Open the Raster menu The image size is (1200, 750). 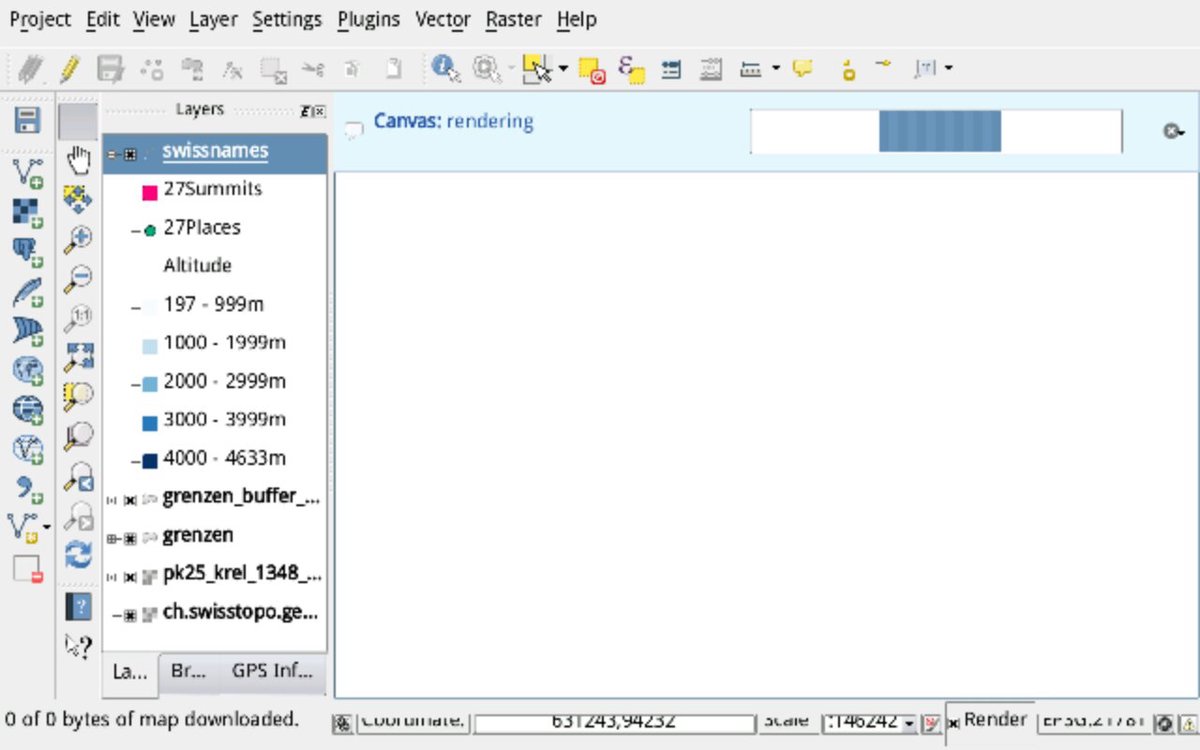(514, 19)
